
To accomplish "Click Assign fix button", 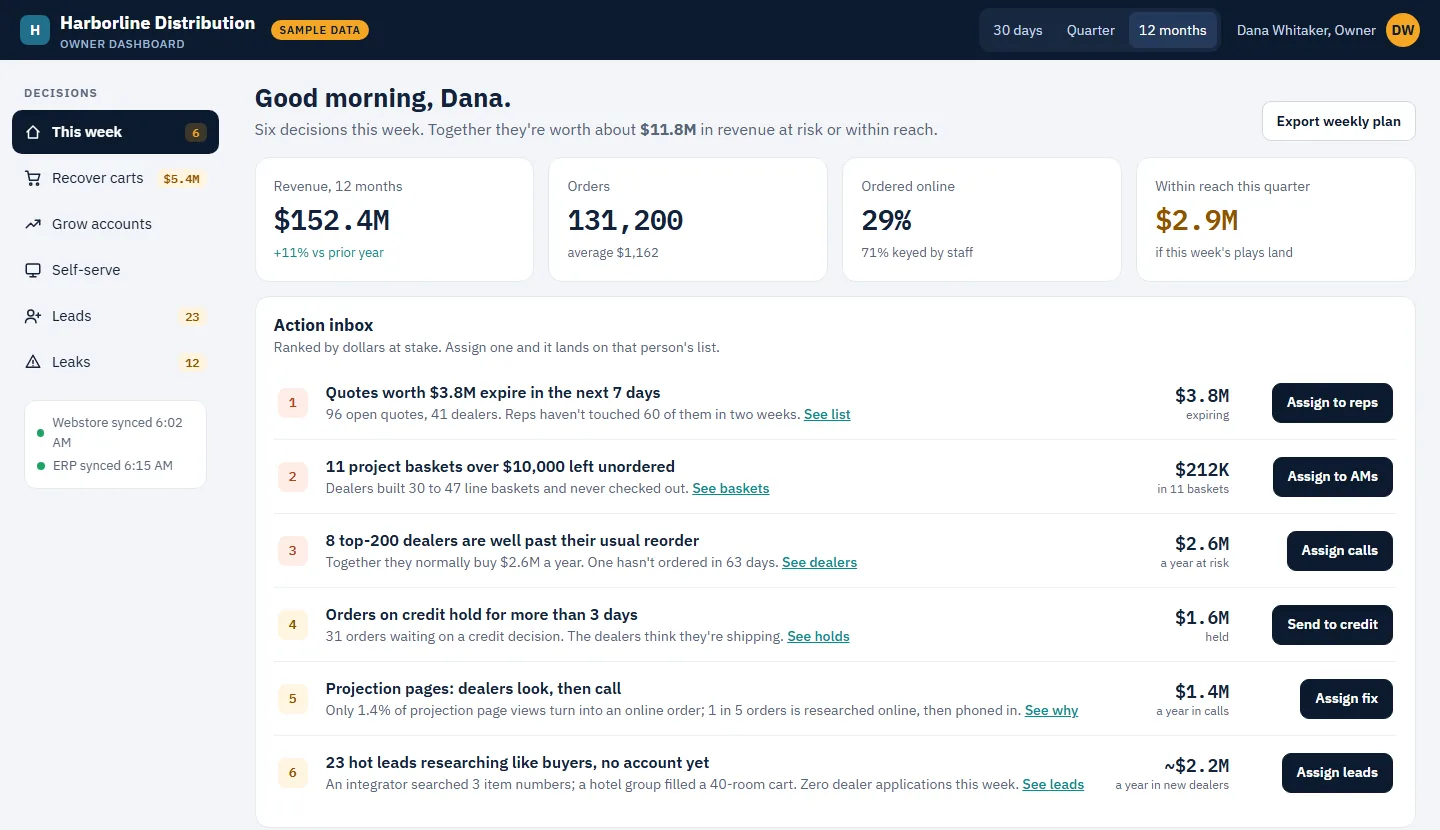I will pyautogui.click(x=1347, y=699).
